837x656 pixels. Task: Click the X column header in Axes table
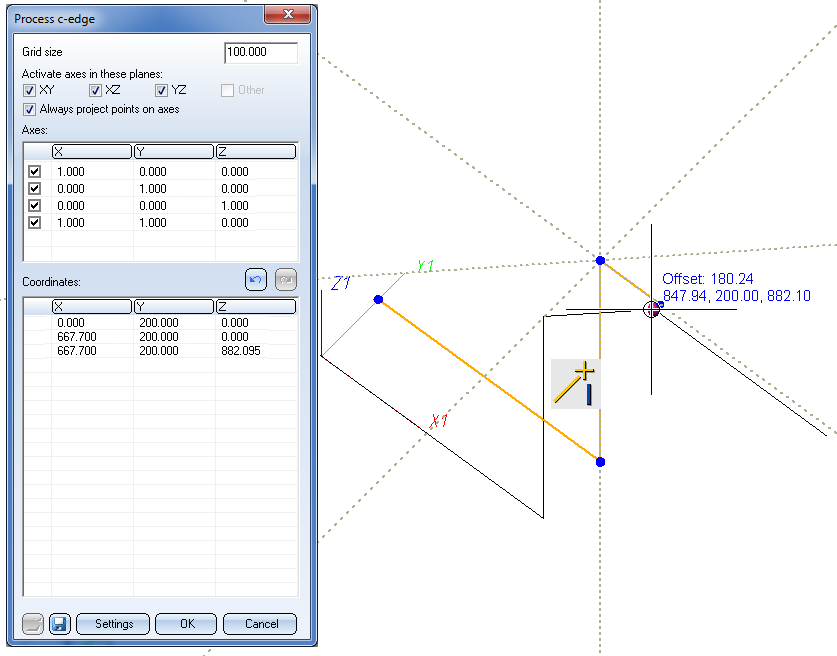coord(92,151)
